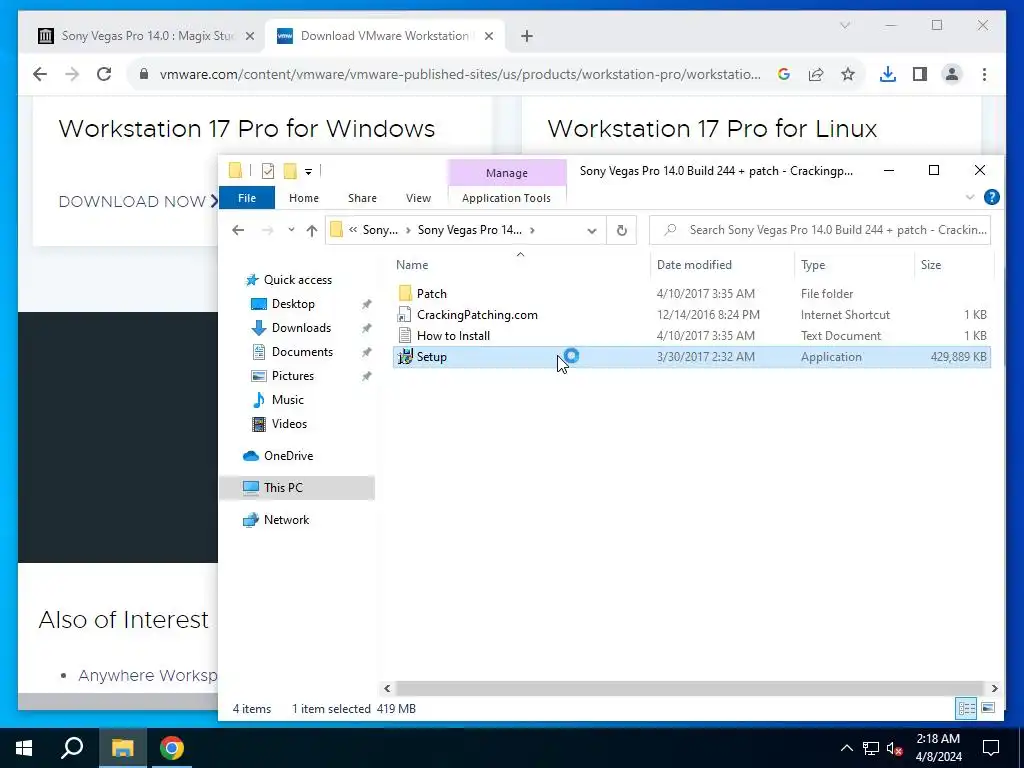The height and width of the screenshot is (768, 1024).
Task: Switch to Details view layout
Action: 966,708
